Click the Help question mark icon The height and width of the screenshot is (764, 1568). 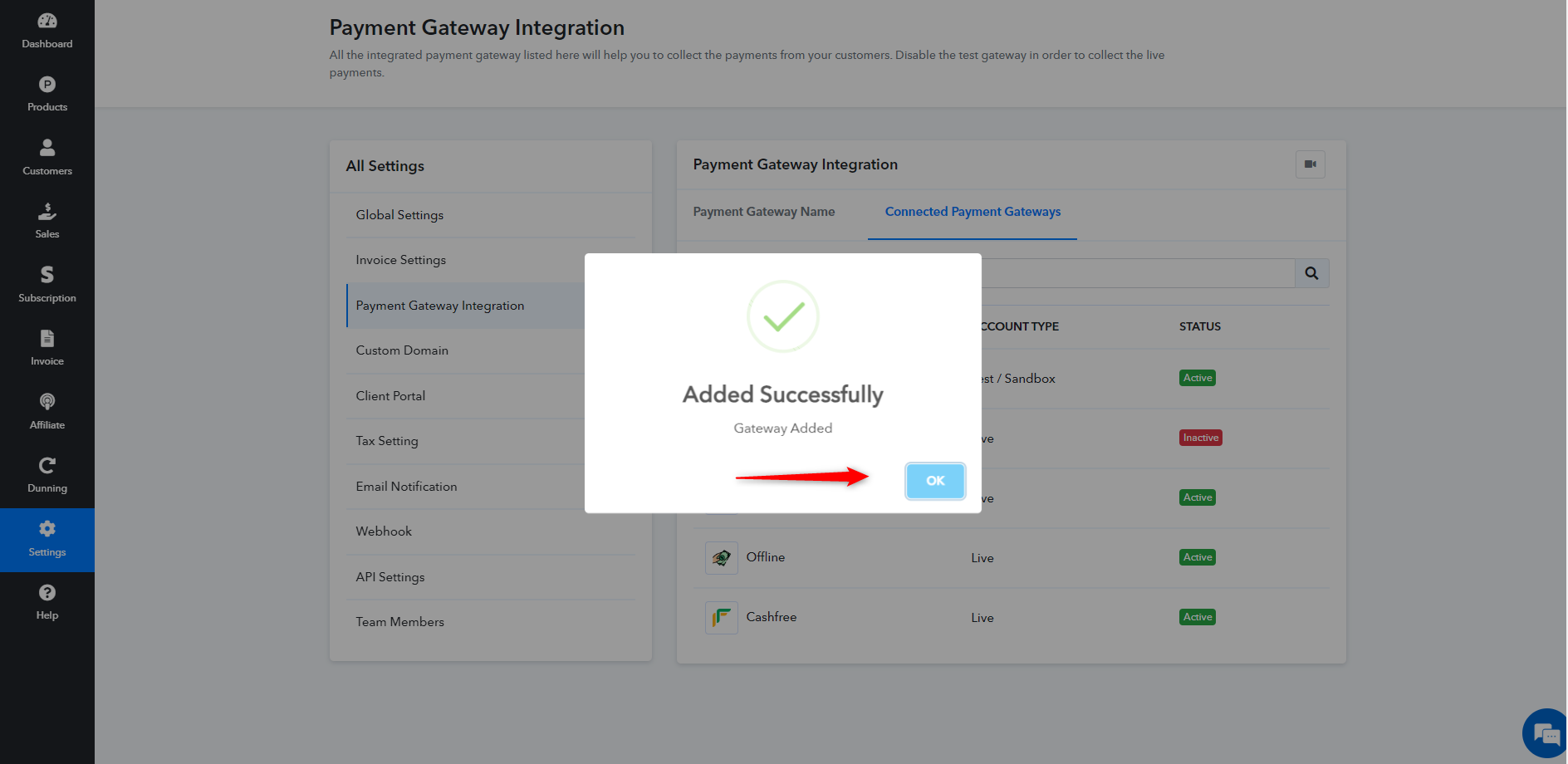click(47, 592)
